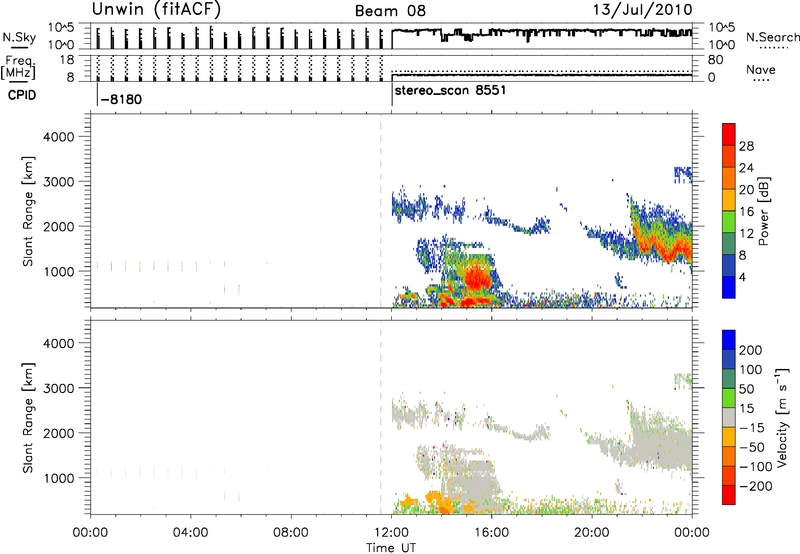The width and height of the screenshot is (800, 554).
Task: Click the 'Freq. [MHz]' axis label
Action: coord(19,68)
